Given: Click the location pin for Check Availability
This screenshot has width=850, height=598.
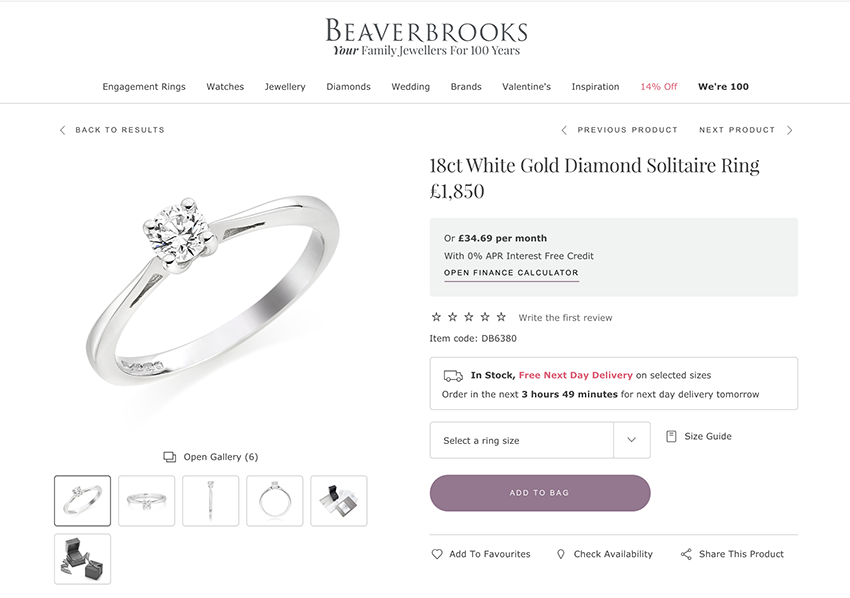Looking at the screenshot, I should (x=559, y=554).
